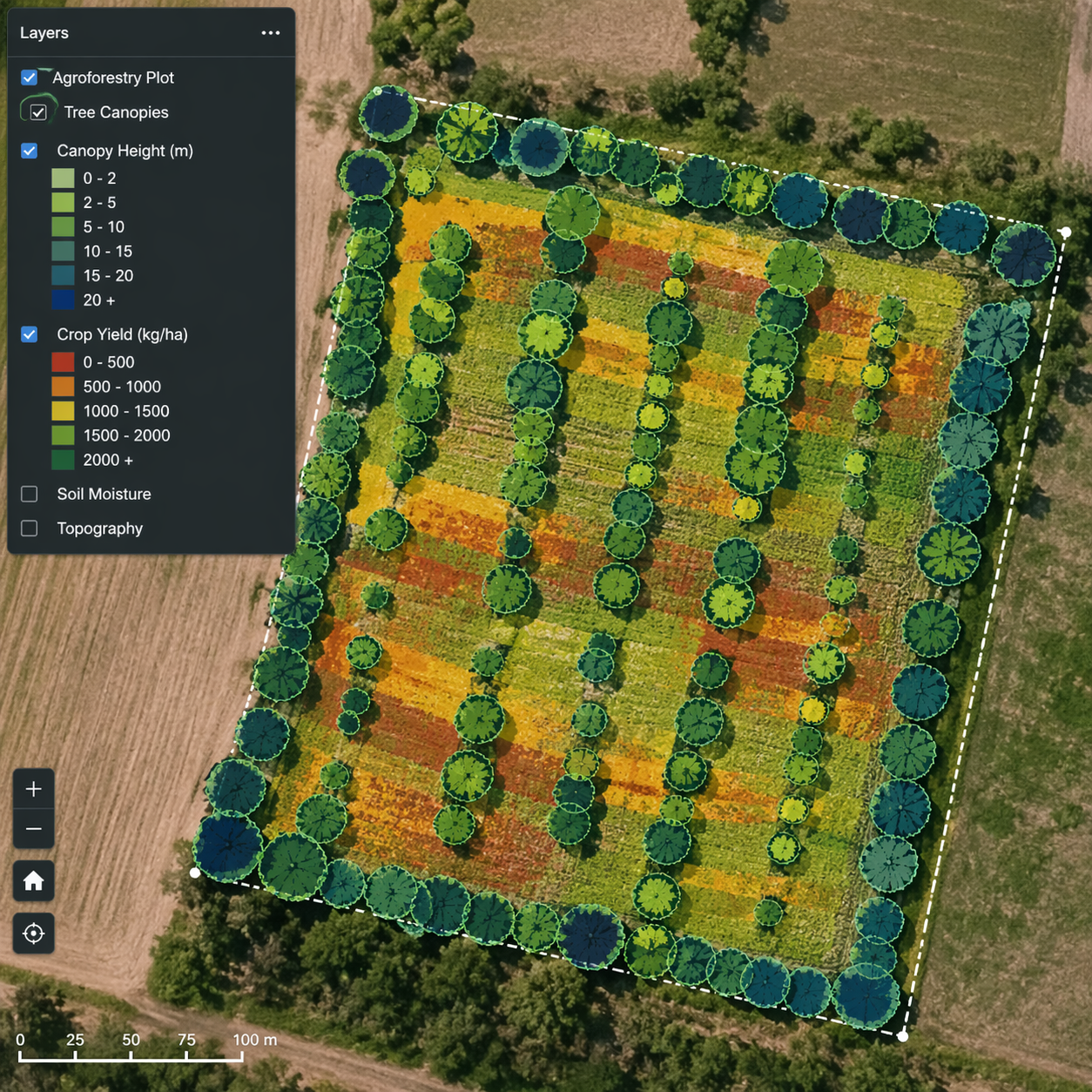Click the Layers panel title
1092x1092 pixels.
tap(44, 33)
